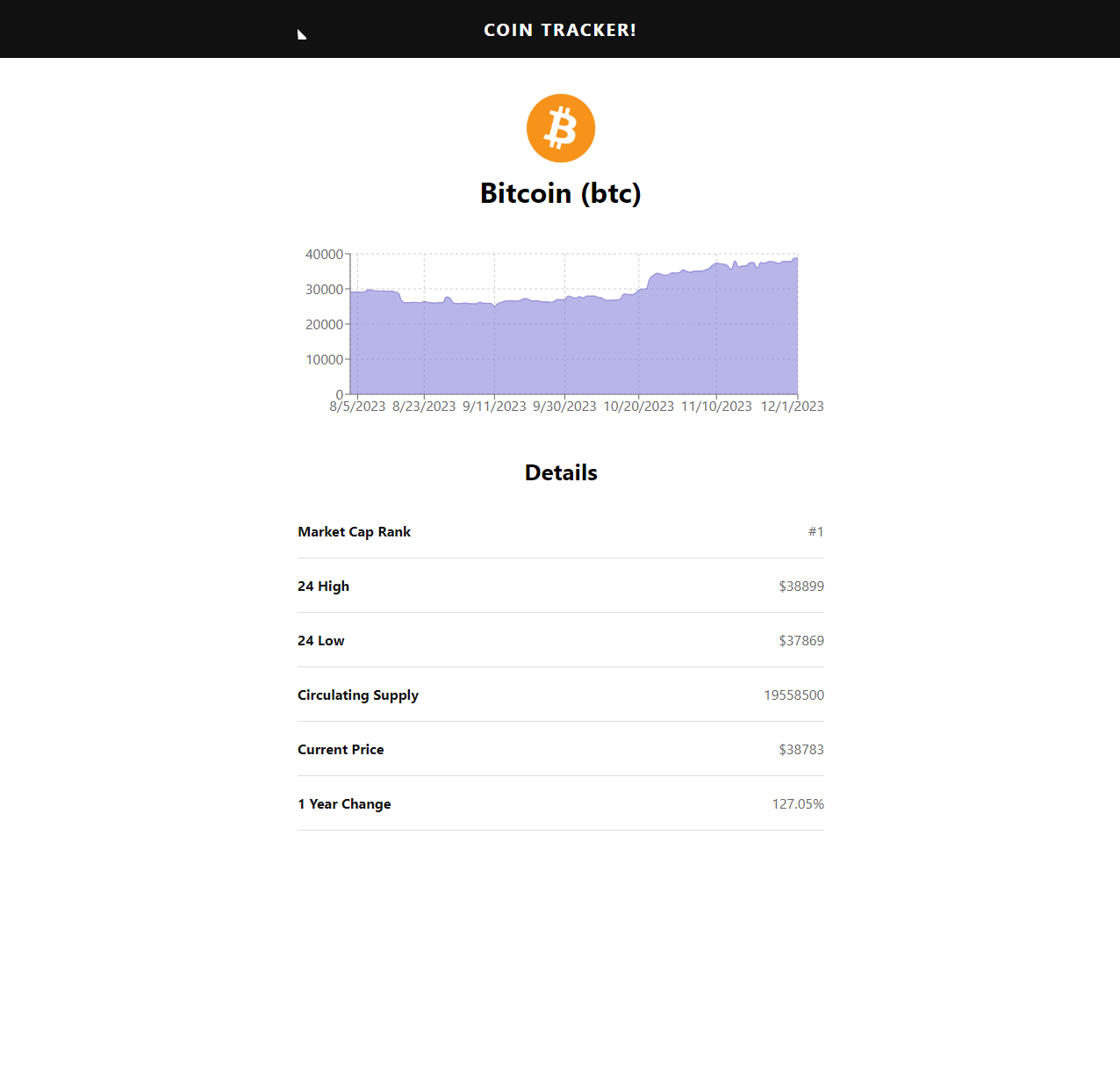Click the 9/11/2023 date tick on chart

click(x=494, y=407)
